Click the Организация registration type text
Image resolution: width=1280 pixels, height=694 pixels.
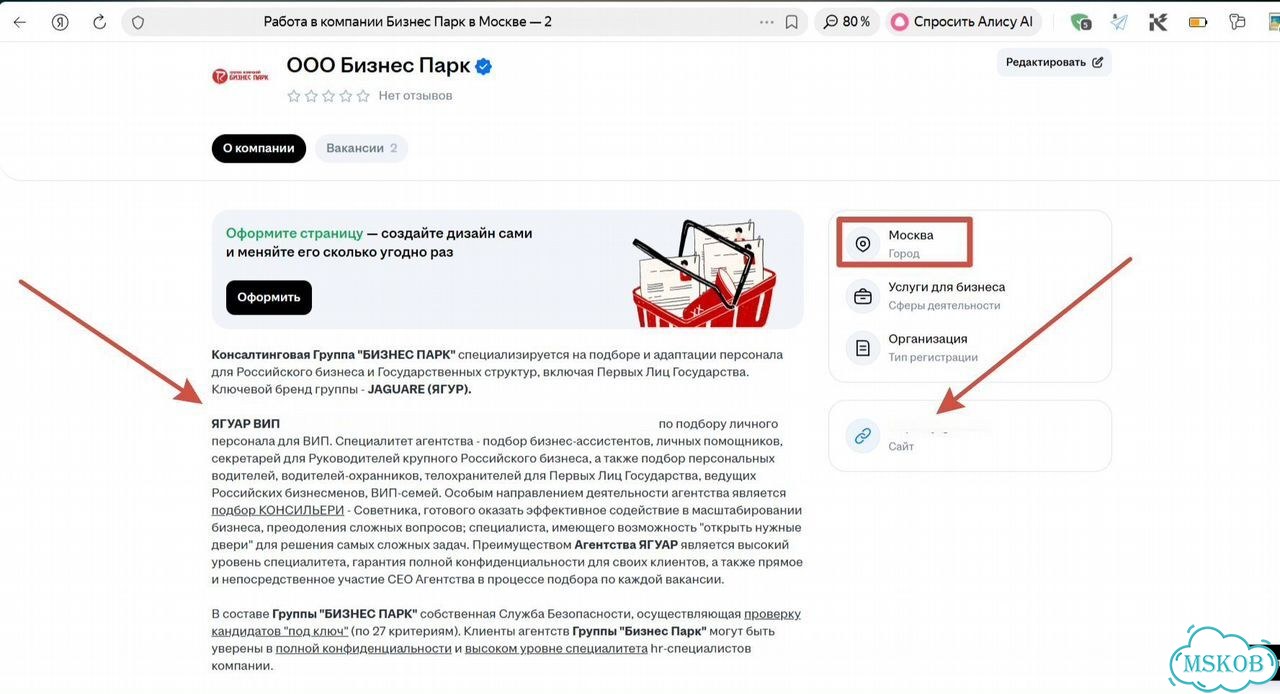click(x=928, y=339)
